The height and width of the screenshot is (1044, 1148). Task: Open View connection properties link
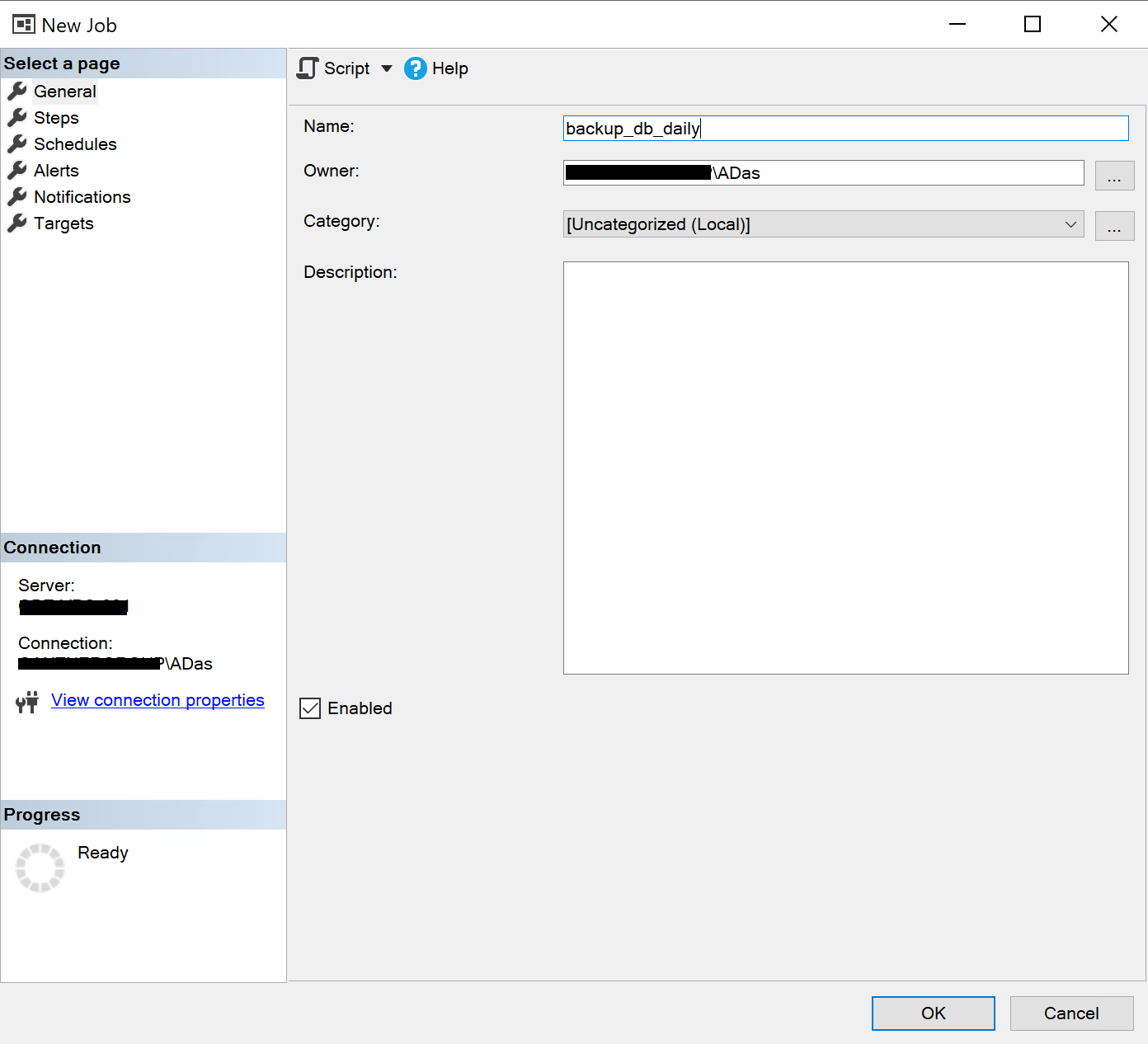[158, 700]
